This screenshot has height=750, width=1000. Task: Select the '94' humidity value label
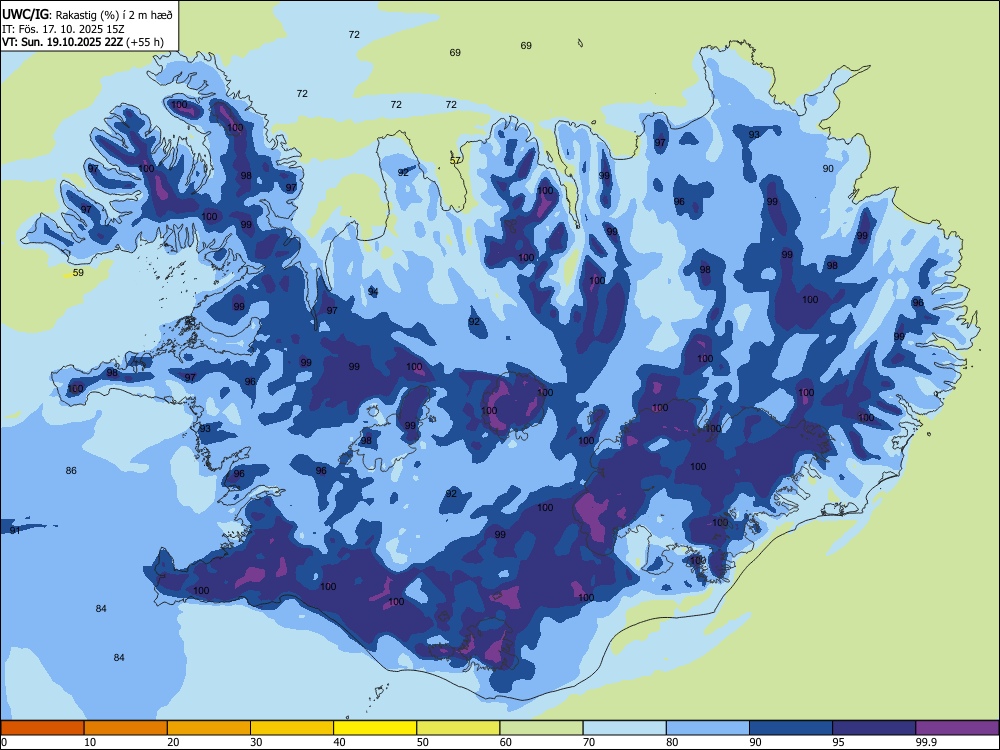click(x=373, y=291)
